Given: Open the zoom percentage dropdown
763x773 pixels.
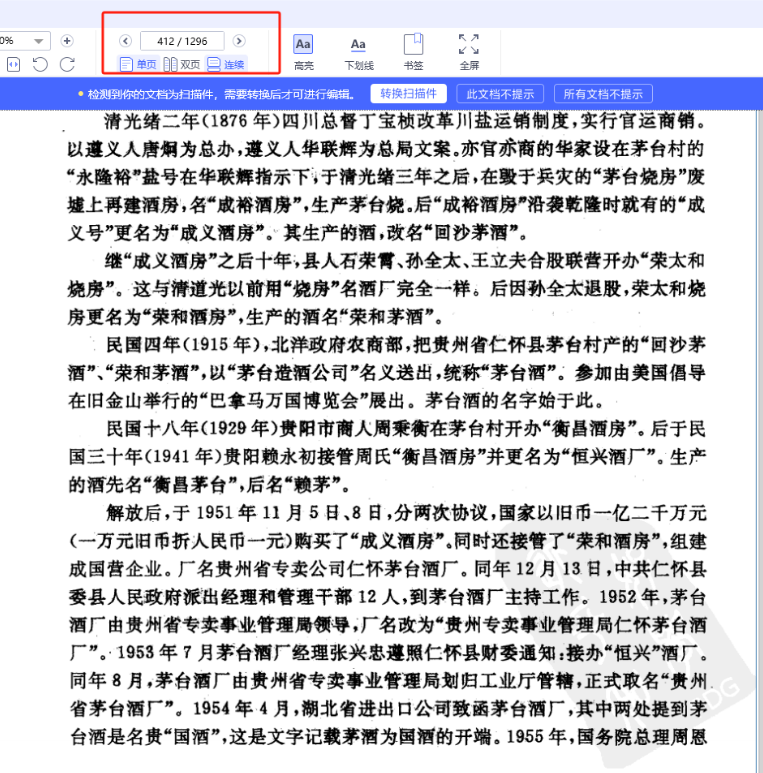Looking at the screenshot, I should point(38,41).
